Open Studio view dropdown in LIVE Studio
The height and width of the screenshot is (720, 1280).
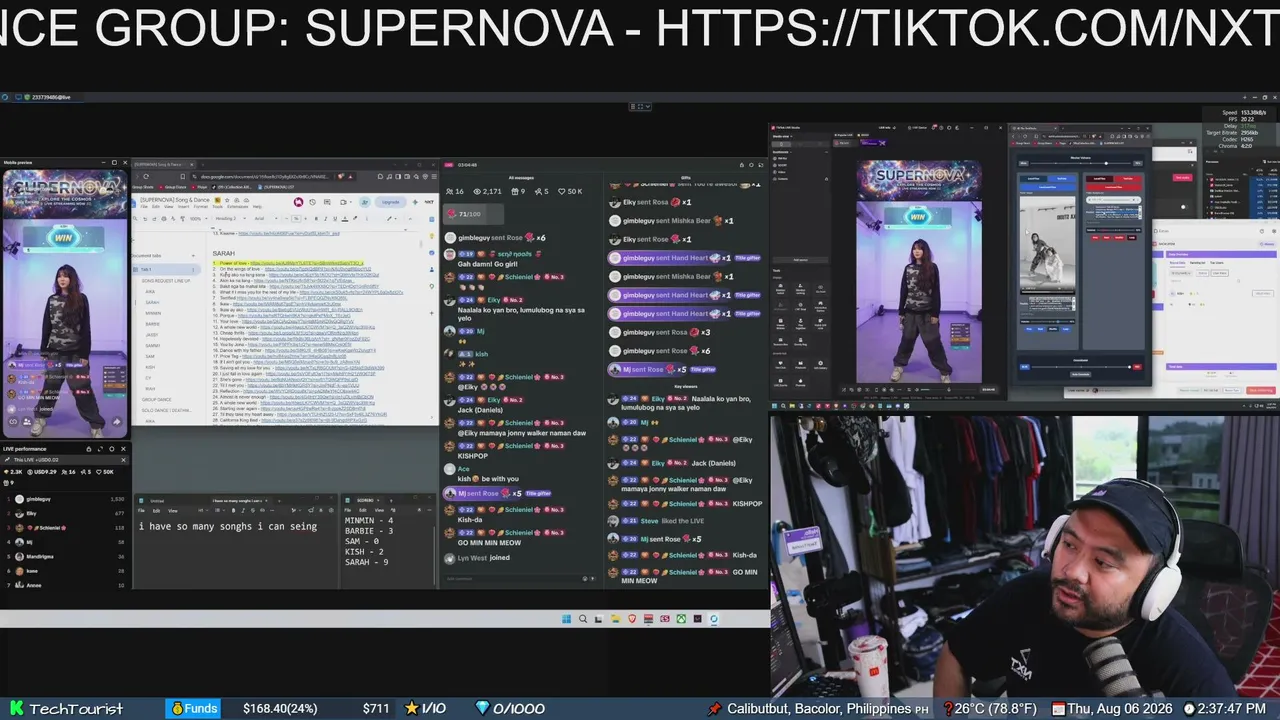point(782,136)
